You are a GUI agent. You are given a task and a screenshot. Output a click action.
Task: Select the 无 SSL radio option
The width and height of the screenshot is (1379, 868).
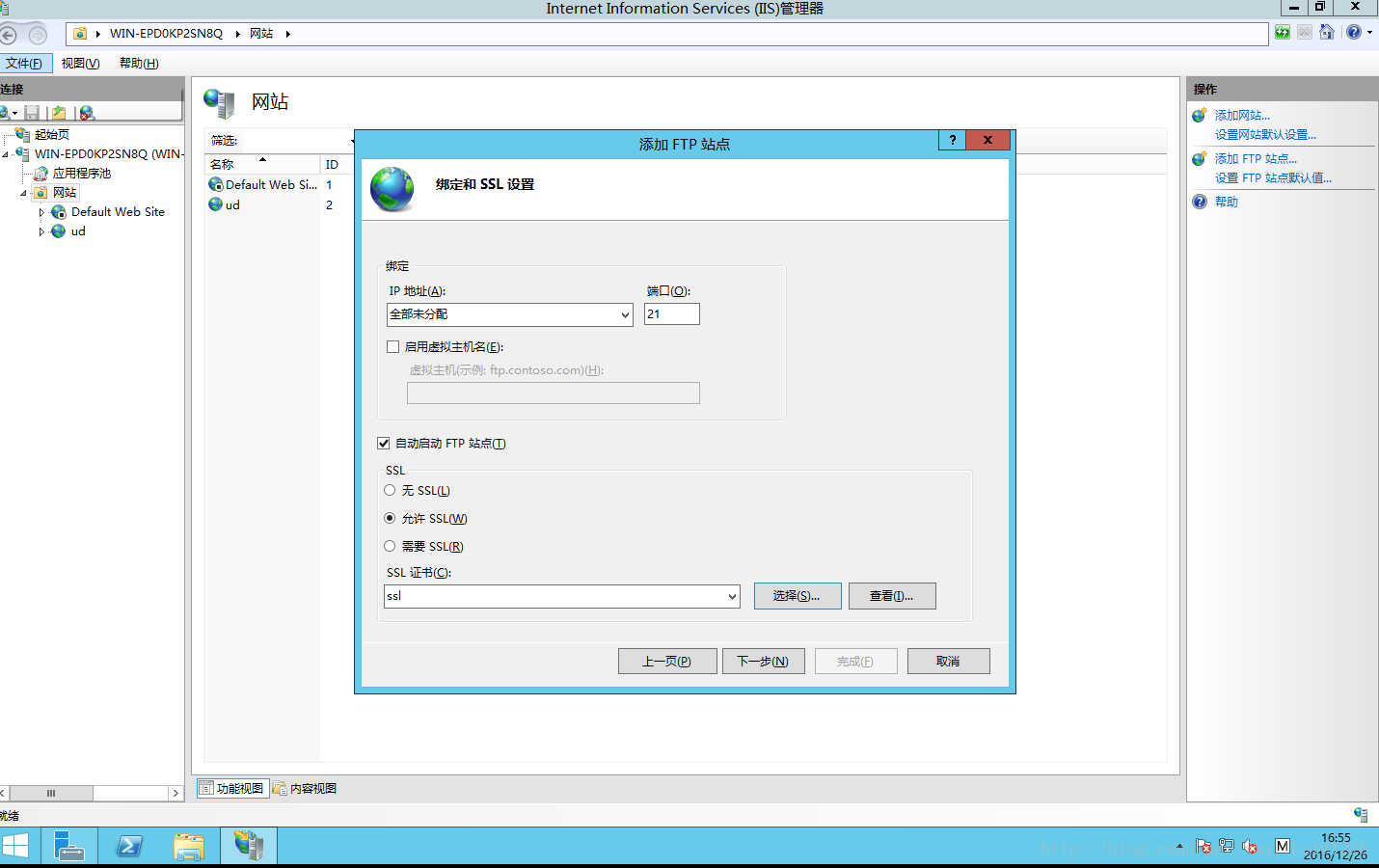390,491
